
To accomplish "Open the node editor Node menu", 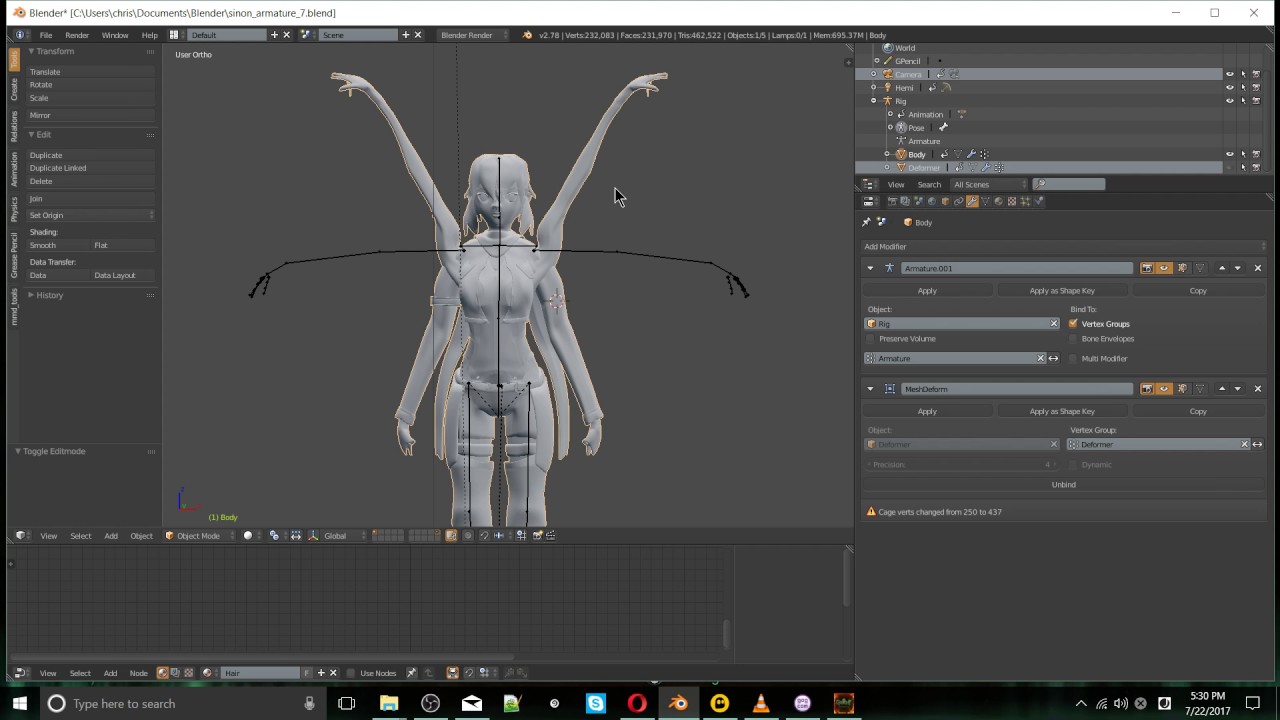I will (x=138, y=673).
